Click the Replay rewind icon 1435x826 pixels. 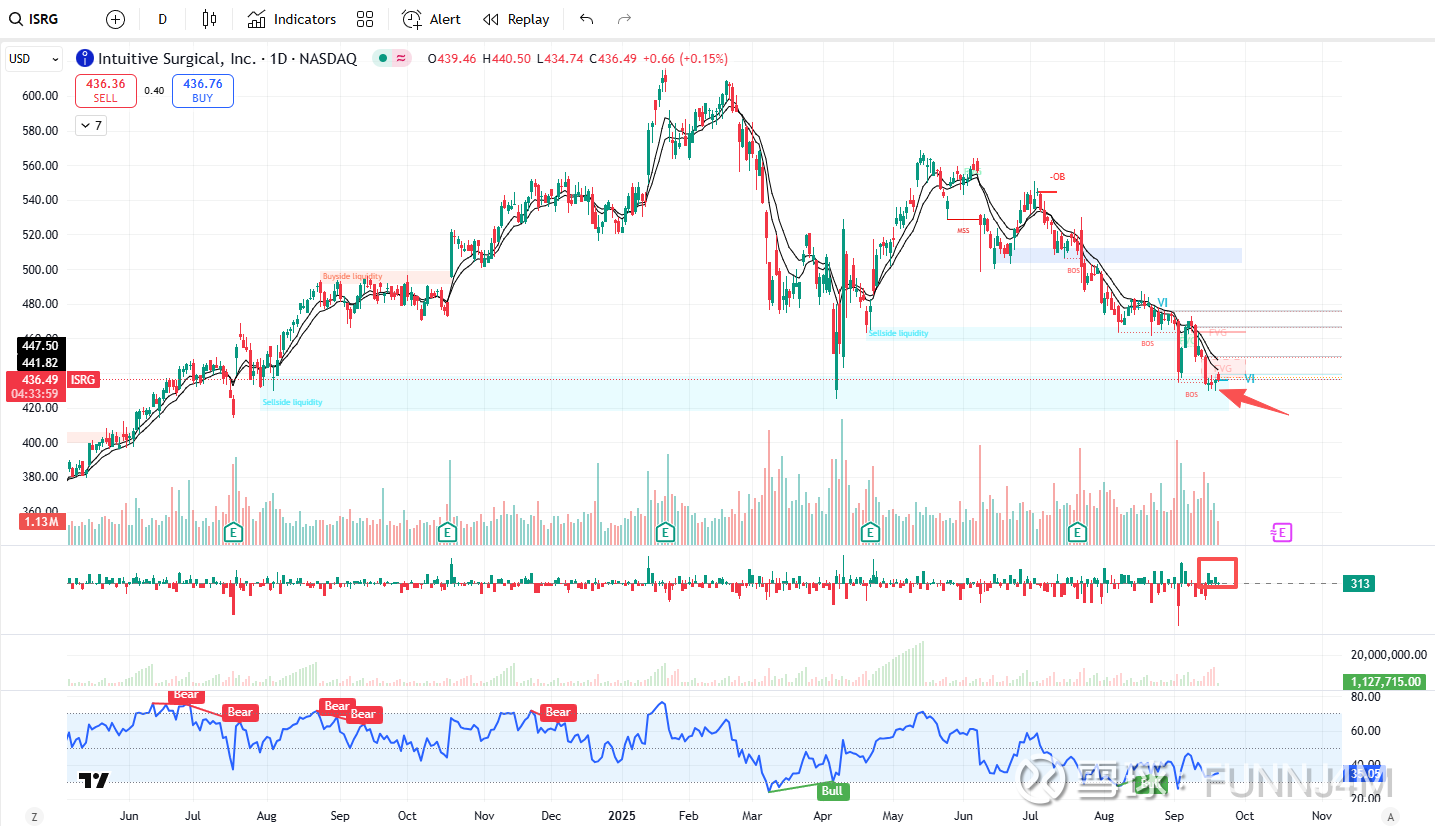pyautogui.click(x=490, y=19)
